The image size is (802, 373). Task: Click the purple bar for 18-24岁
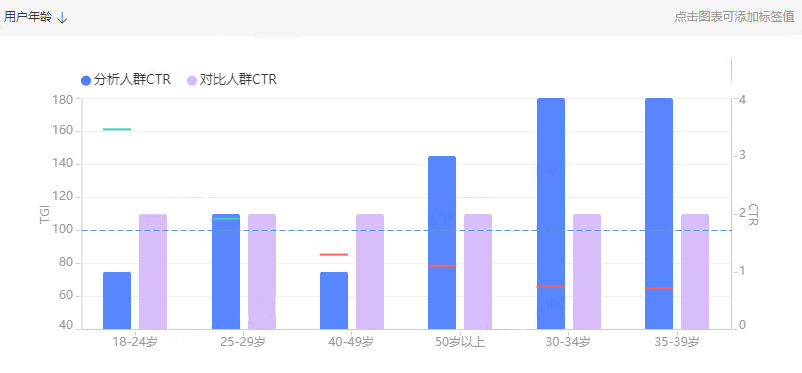coord(153,272)
